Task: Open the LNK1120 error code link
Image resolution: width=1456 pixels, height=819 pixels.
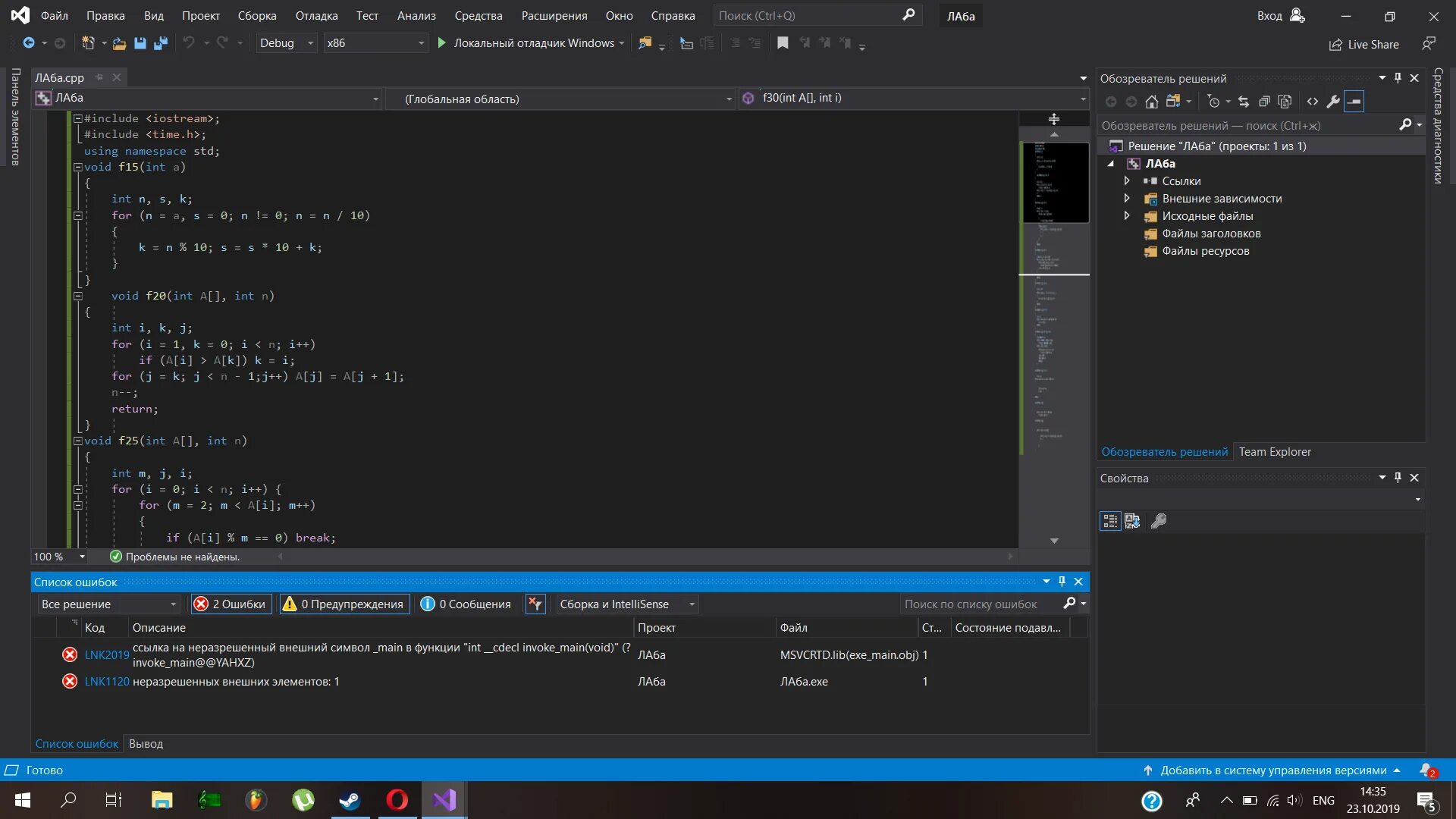Action: point(107,682)
